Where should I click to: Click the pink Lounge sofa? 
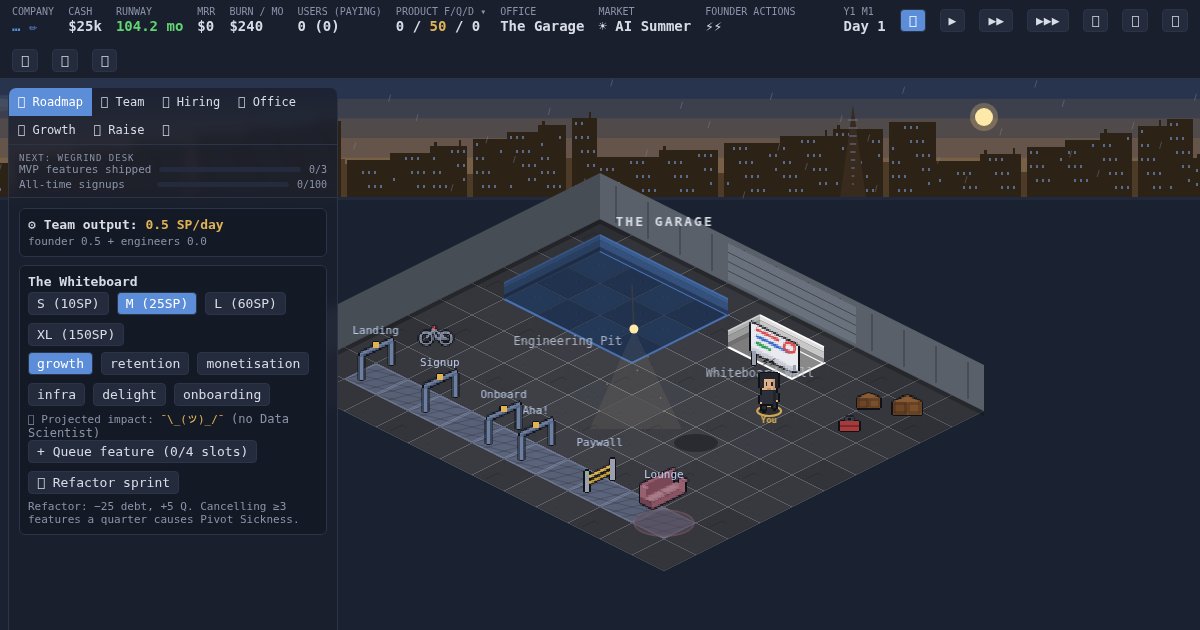[662, 490]
